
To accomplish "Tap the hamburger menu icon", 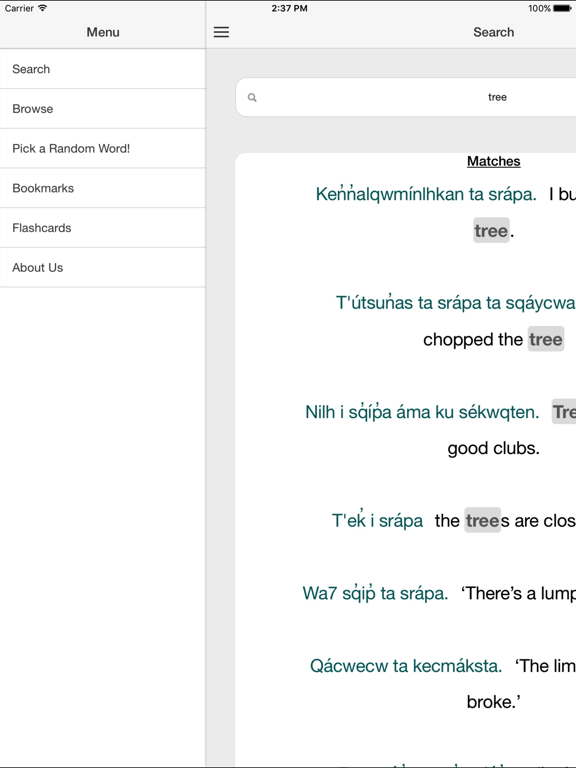I will pyautogui.click(x=221, y=32).
